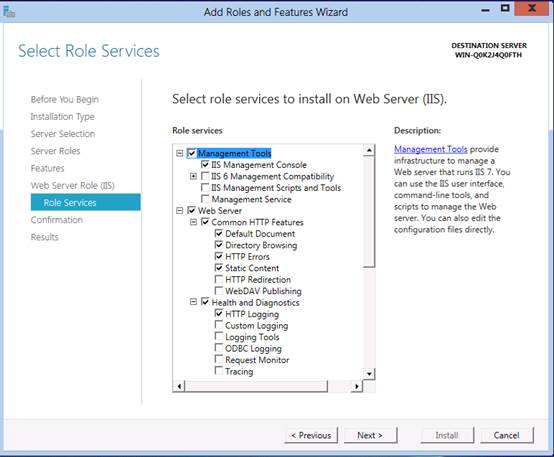Click the Next button
554x457 pixels.
370,435
